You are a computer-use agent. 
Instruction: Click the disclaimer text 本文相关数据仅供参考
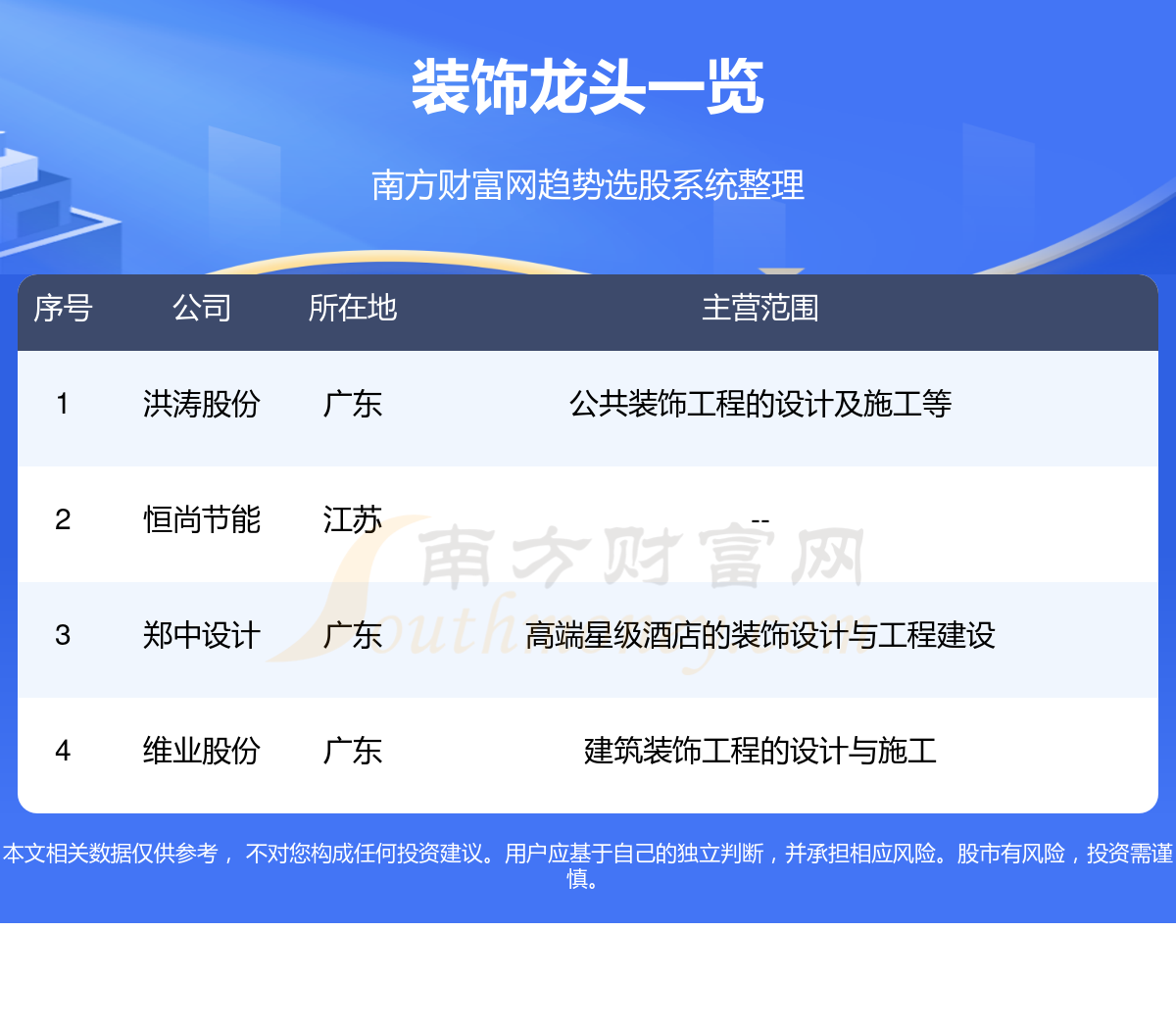[111, 854]
